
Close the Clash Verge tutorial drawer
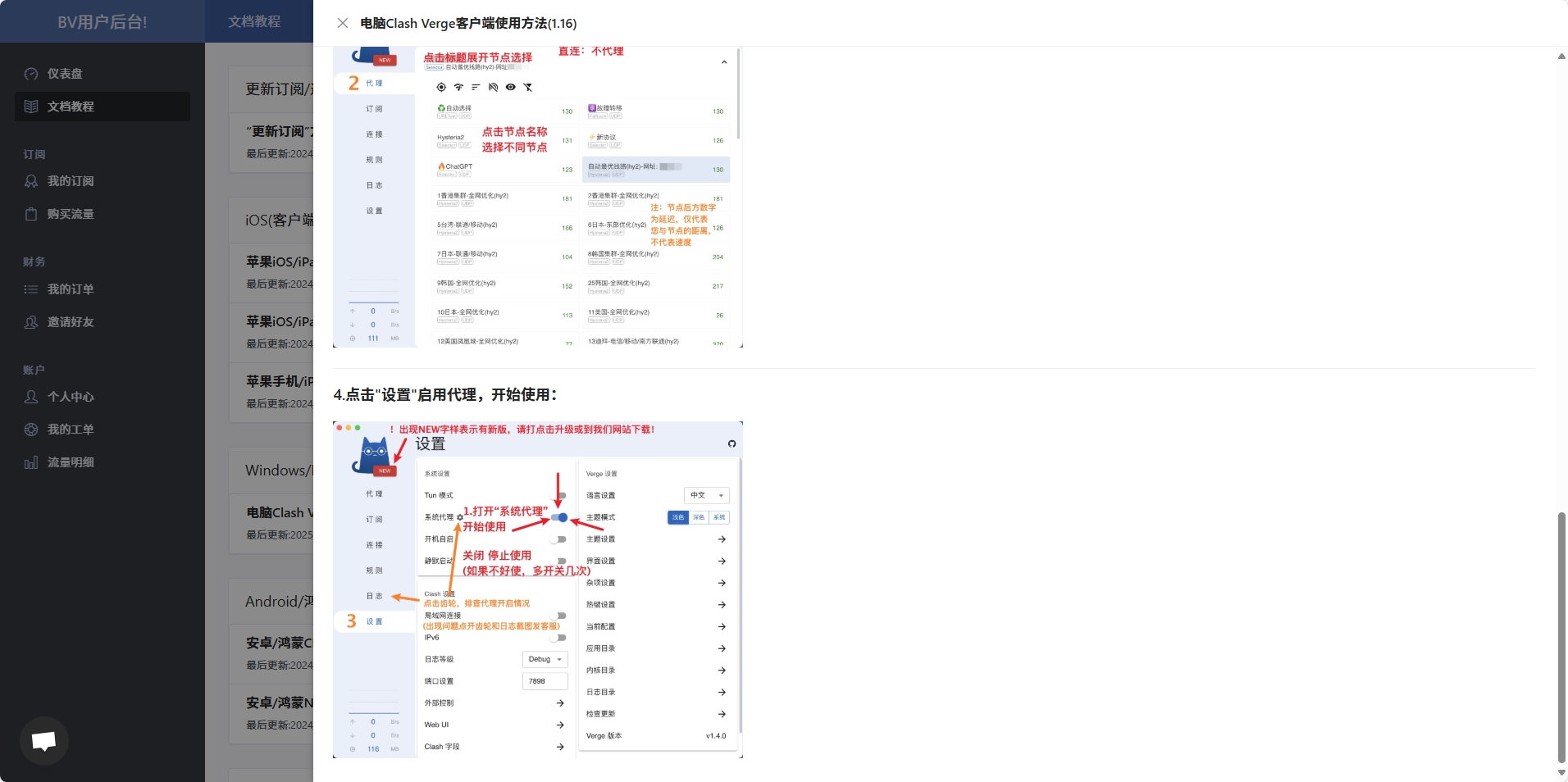coord(343,23)
